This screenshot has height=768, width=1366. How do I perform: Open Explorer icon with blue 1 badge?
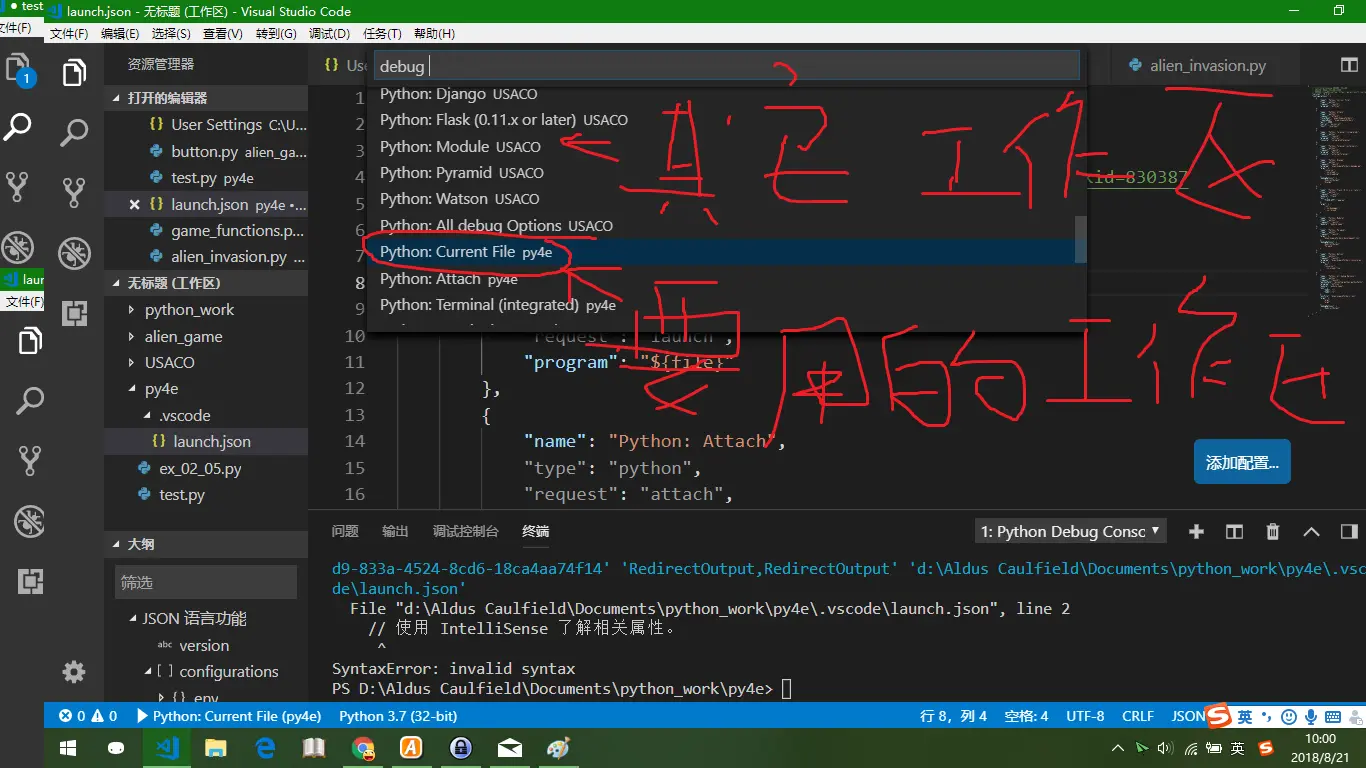20,71
